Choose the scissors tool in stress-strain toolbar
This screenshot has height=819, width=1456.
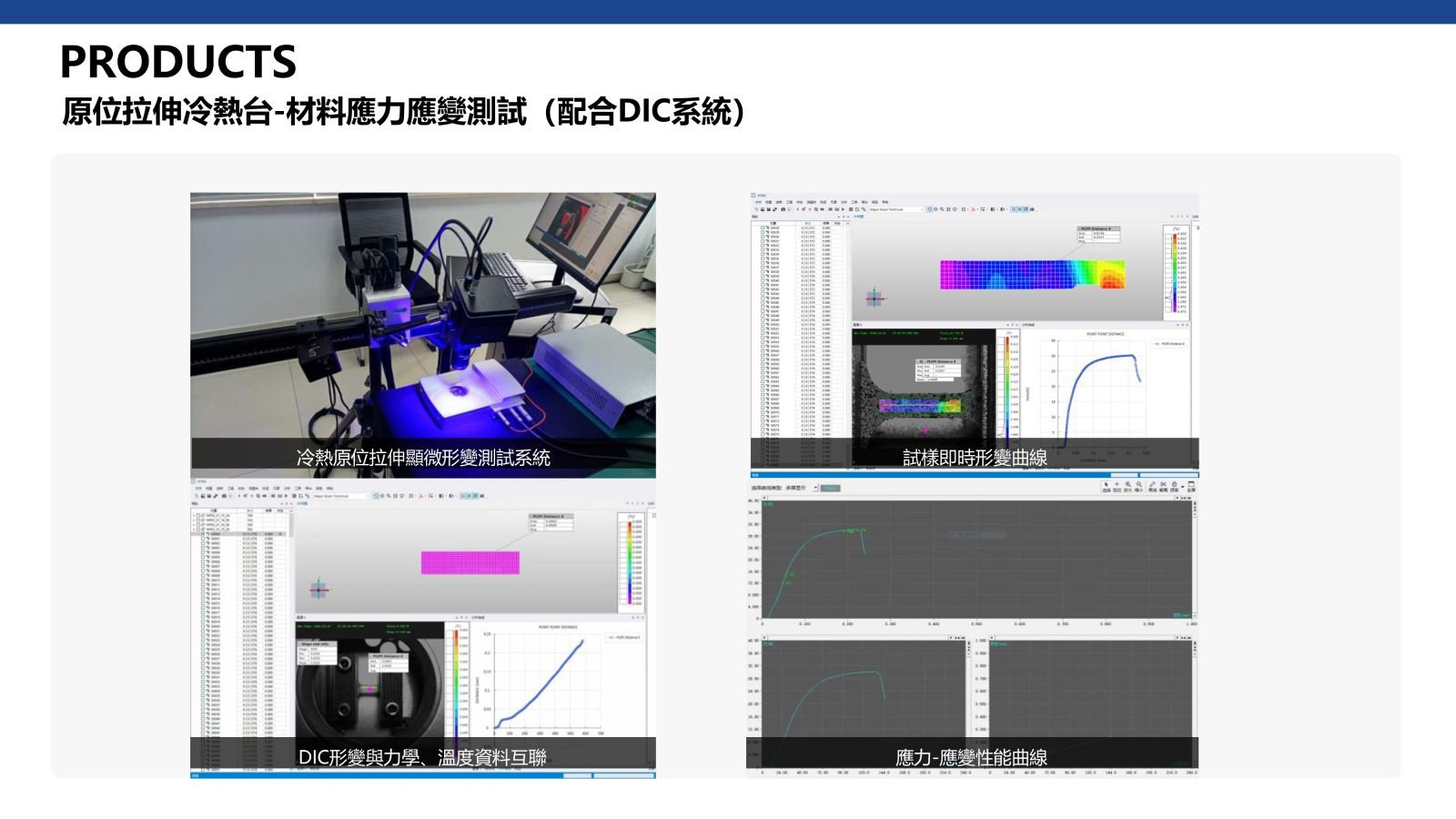[1163, 485]
